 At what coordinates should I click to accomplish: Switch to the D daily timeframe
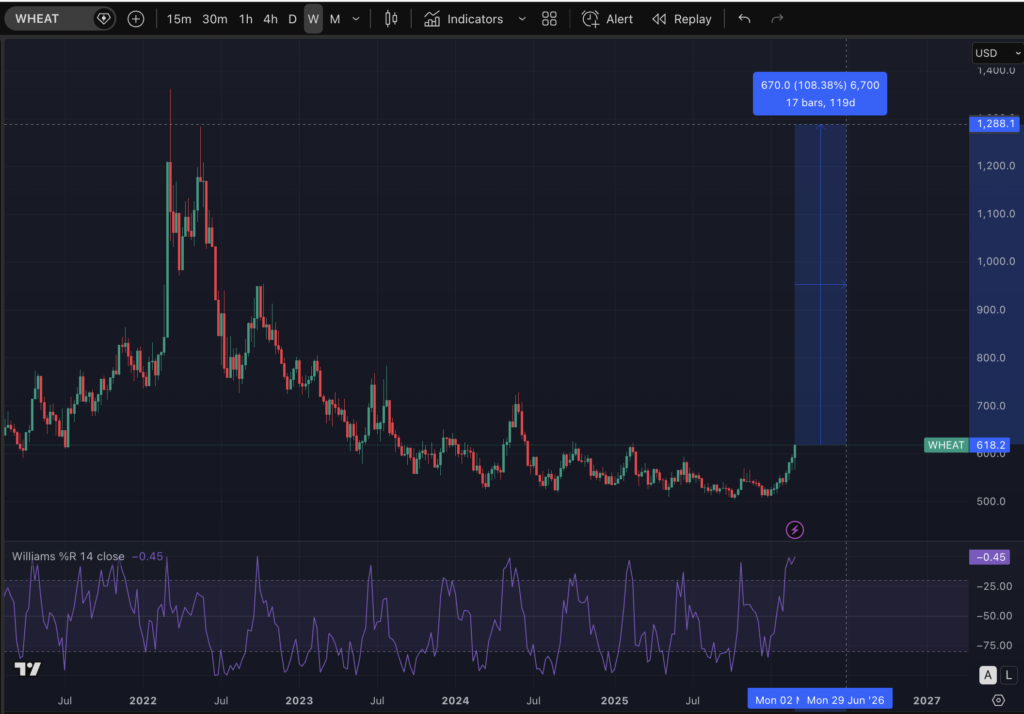pyautogui.click(x=292, y=19)
